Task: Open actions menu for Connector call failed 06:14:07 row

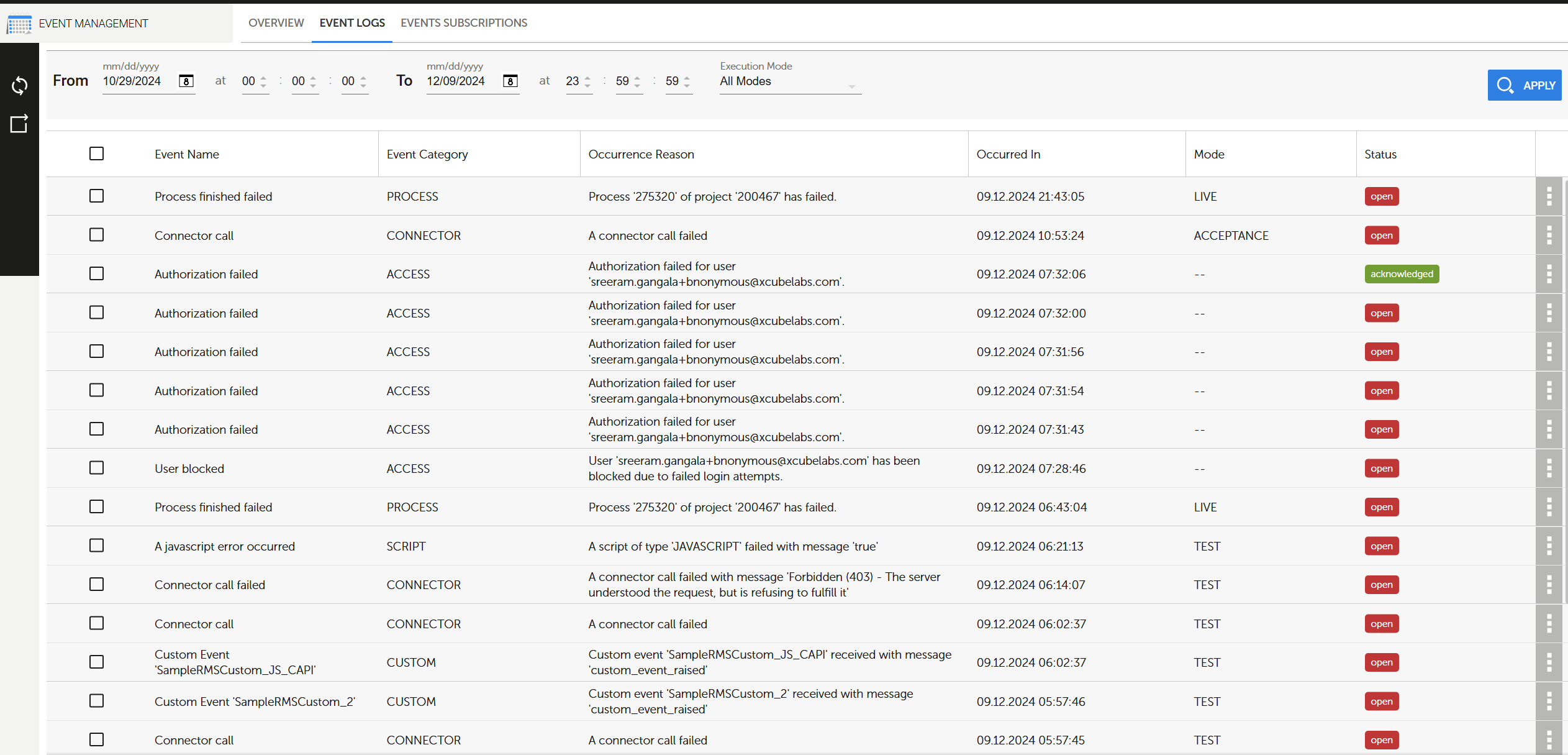Action: pos(1549,585)
